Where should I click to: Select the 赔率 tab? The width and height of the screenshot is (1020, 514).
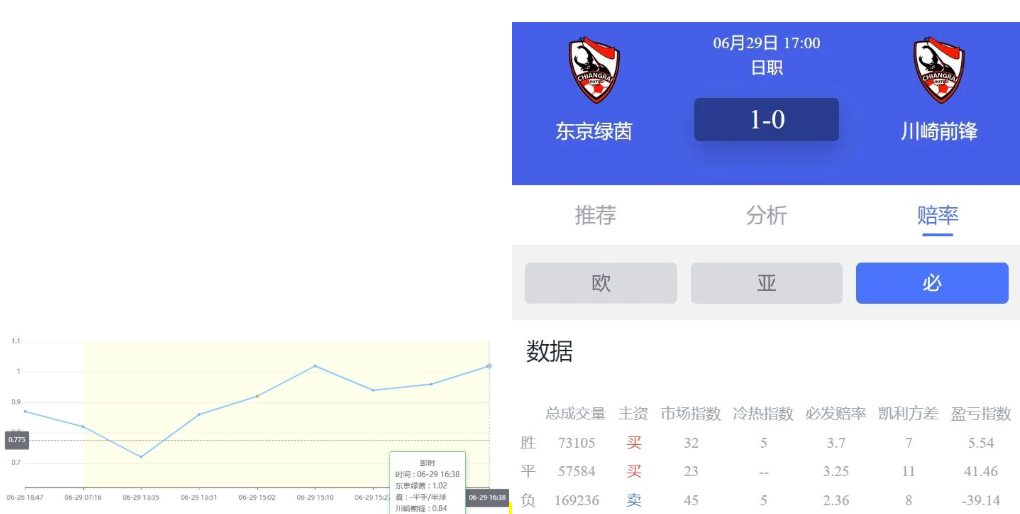(x=937, y=215)
